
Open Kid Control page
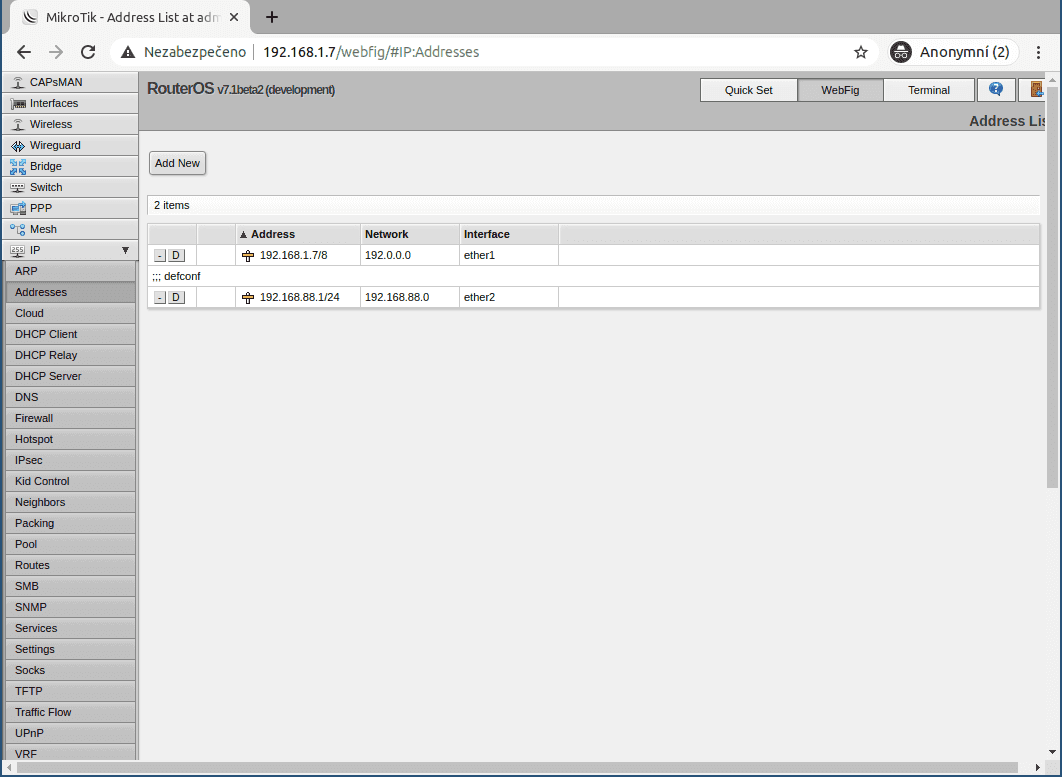[x=70, y=481]
